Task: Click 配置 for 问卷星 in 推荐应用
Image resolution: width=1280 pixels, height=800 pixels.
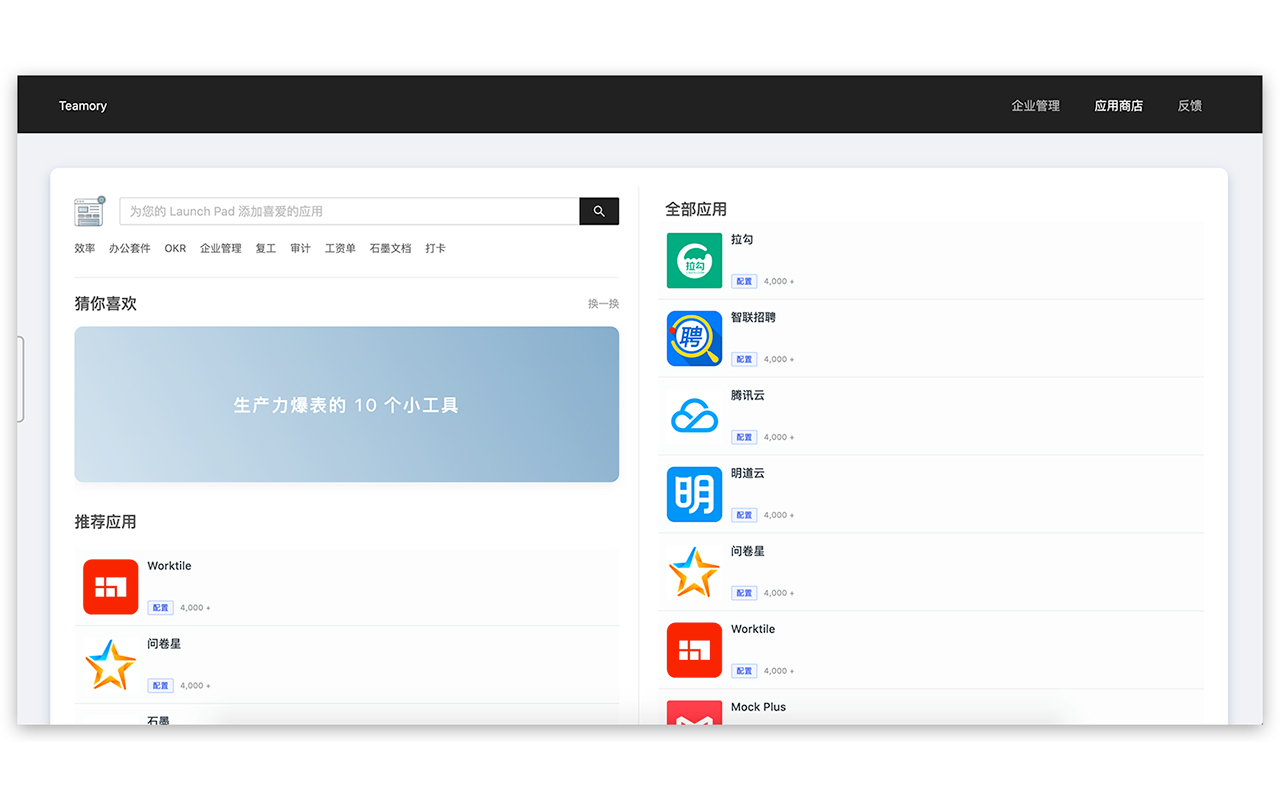Action: point(161,686)
